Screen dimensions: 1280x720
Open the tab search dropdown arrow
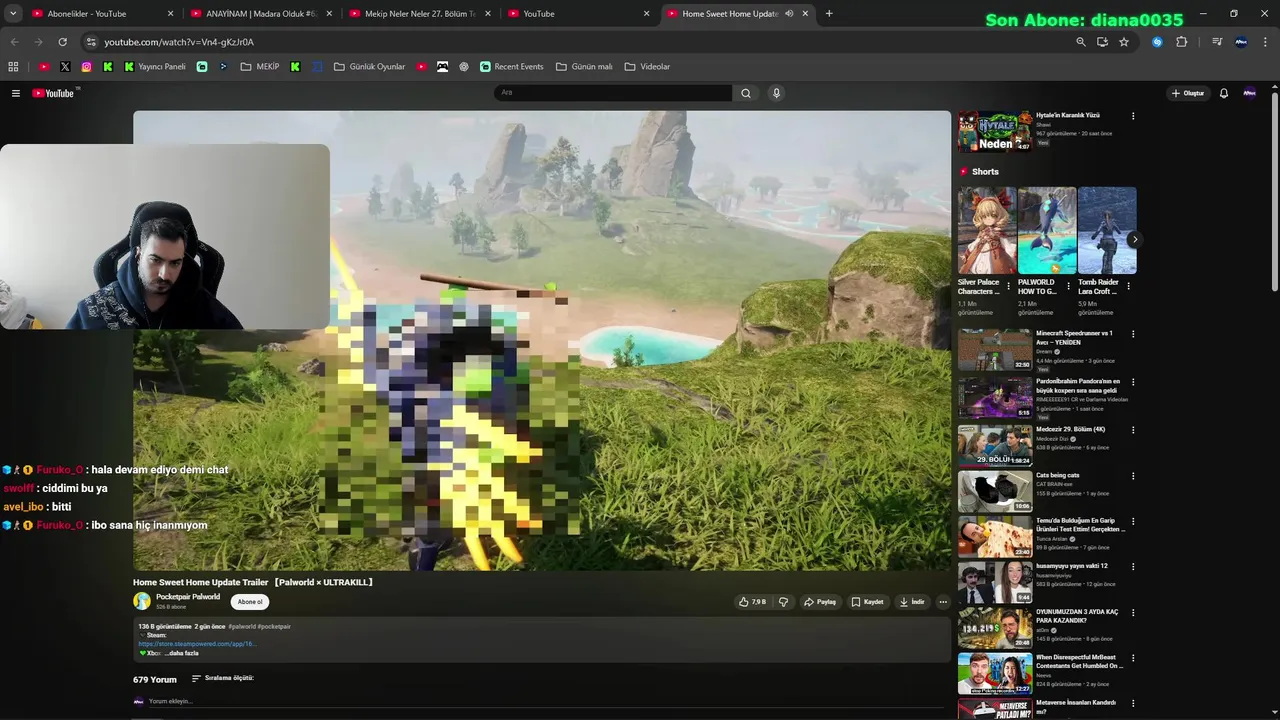[13, 14]
